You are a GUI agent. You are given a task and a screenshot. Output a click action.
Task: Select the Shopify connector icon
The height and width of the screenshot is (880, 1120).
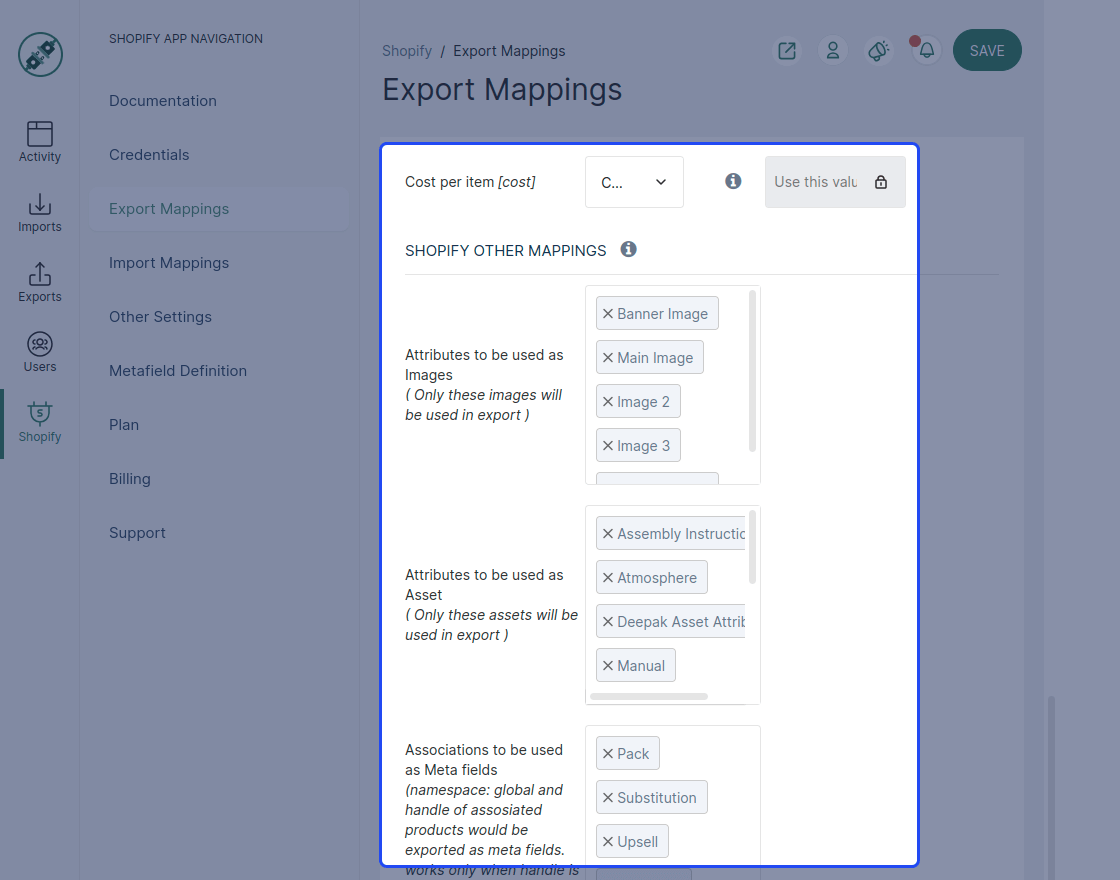pyautogui.click(x=40, y=422)
